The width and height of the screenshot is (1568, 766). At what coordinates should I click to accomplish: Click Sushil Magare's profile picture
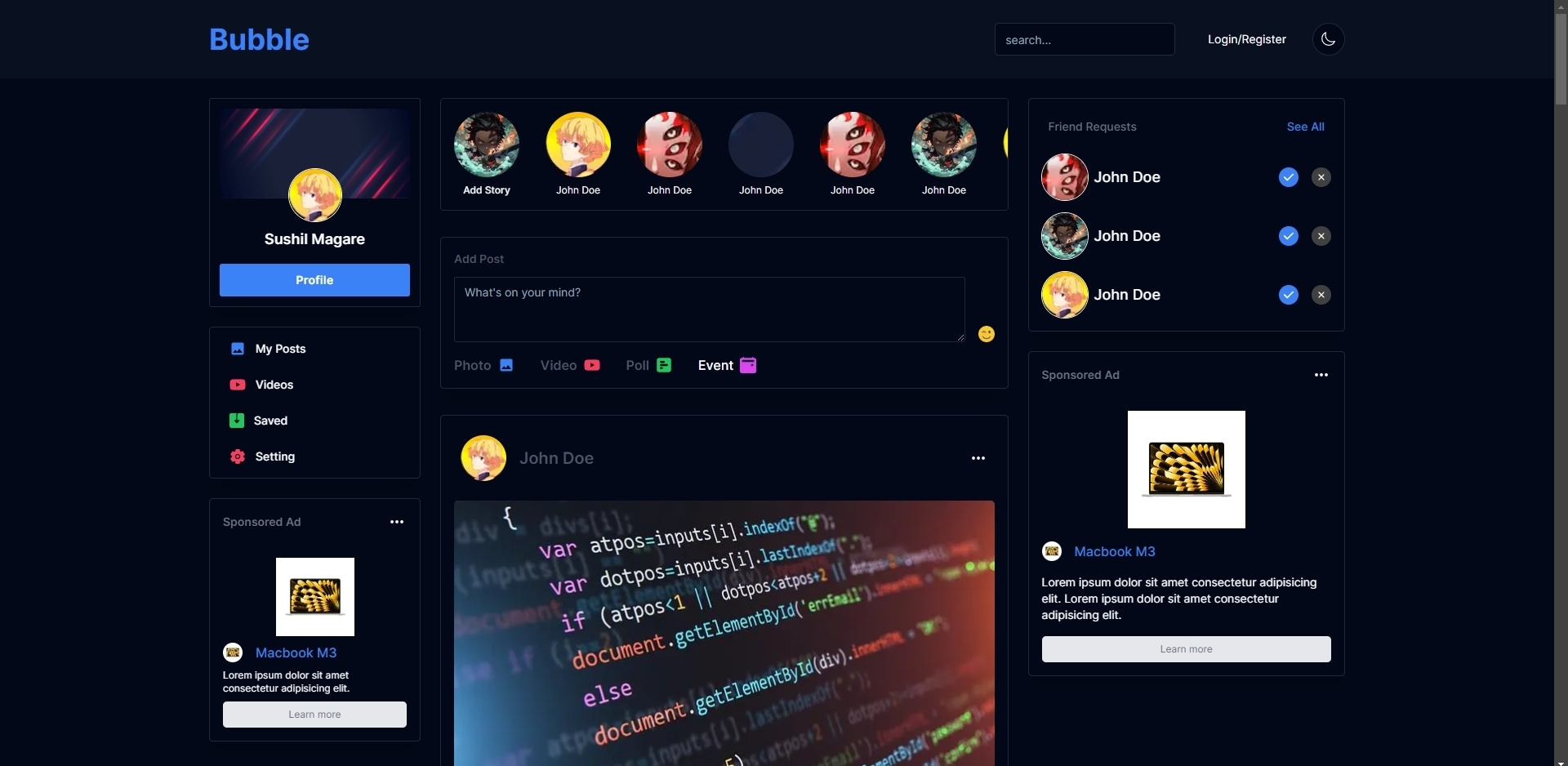[314, 195]
